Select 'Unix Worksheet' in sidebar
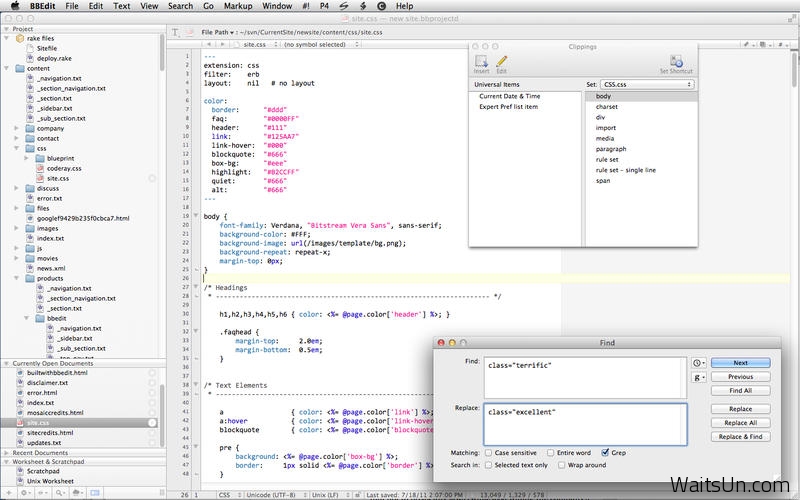Viewport: 800px width, 500px height. click(x=50, y=481)
